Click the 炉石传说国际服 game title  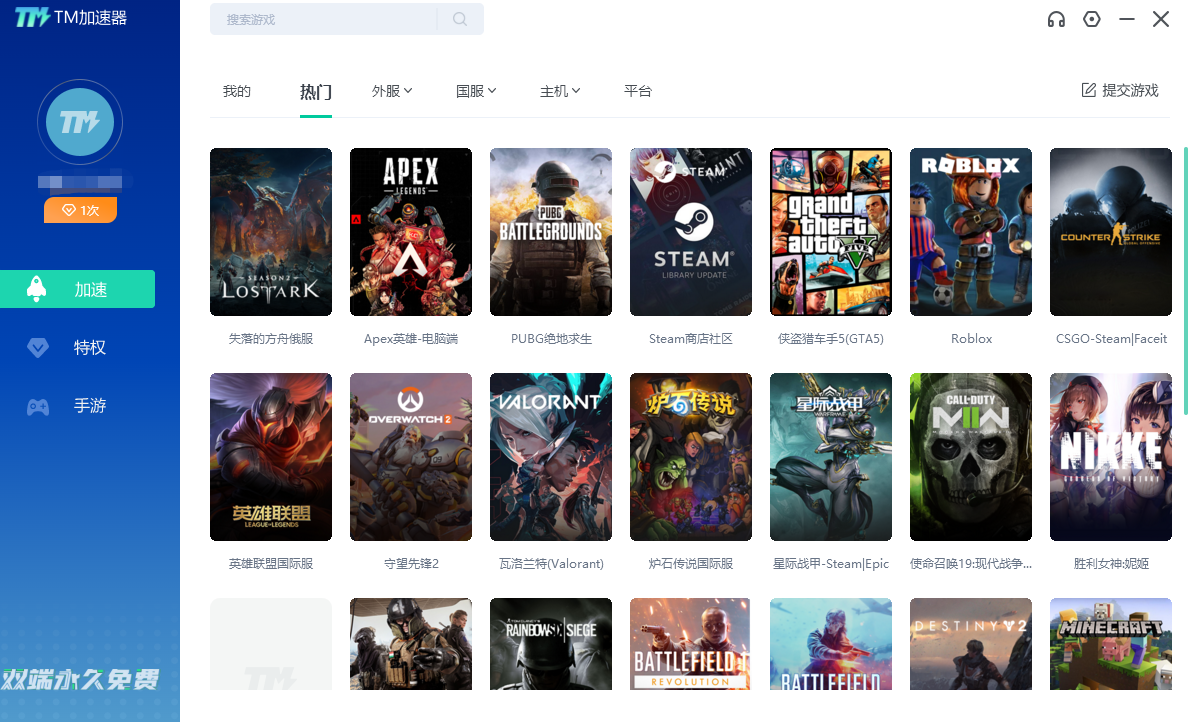tap(691, 564)
